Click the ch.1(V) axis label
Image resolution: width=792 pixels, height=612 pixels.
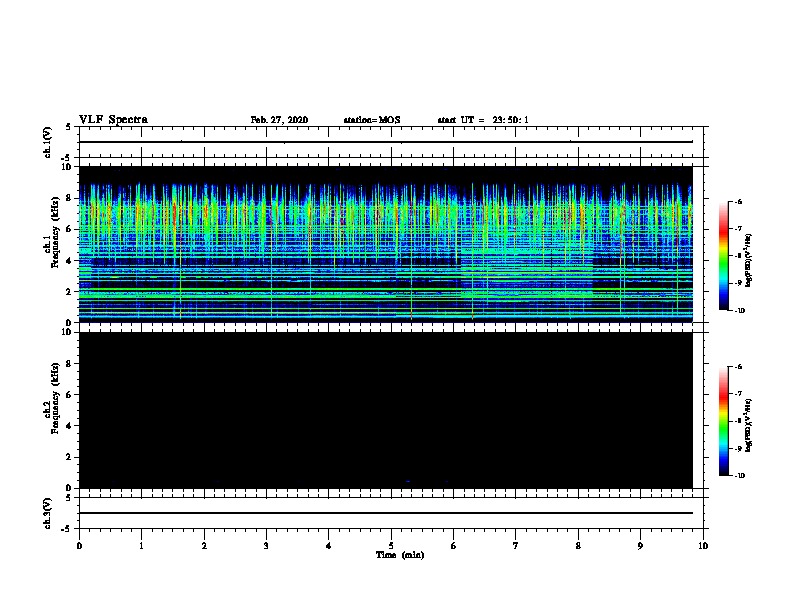[47, 142]
